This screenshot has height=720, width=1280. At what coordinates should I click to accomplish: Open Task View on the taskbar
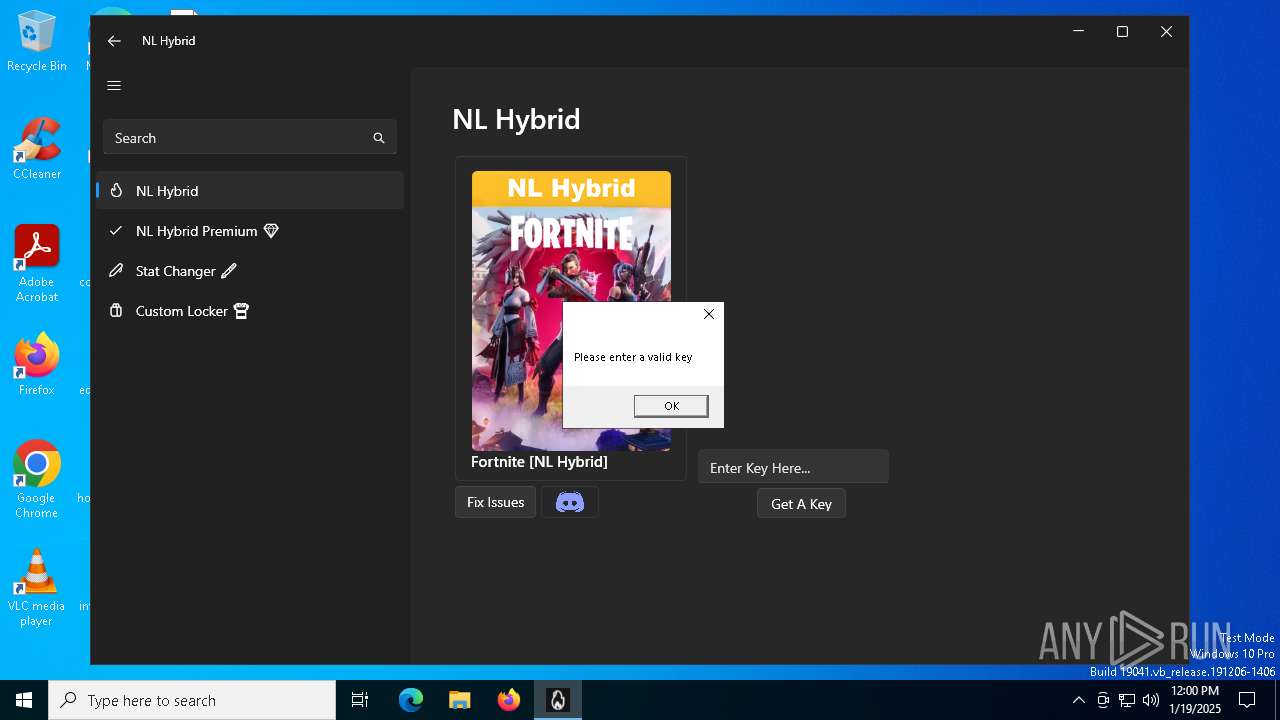pos(360,700)
